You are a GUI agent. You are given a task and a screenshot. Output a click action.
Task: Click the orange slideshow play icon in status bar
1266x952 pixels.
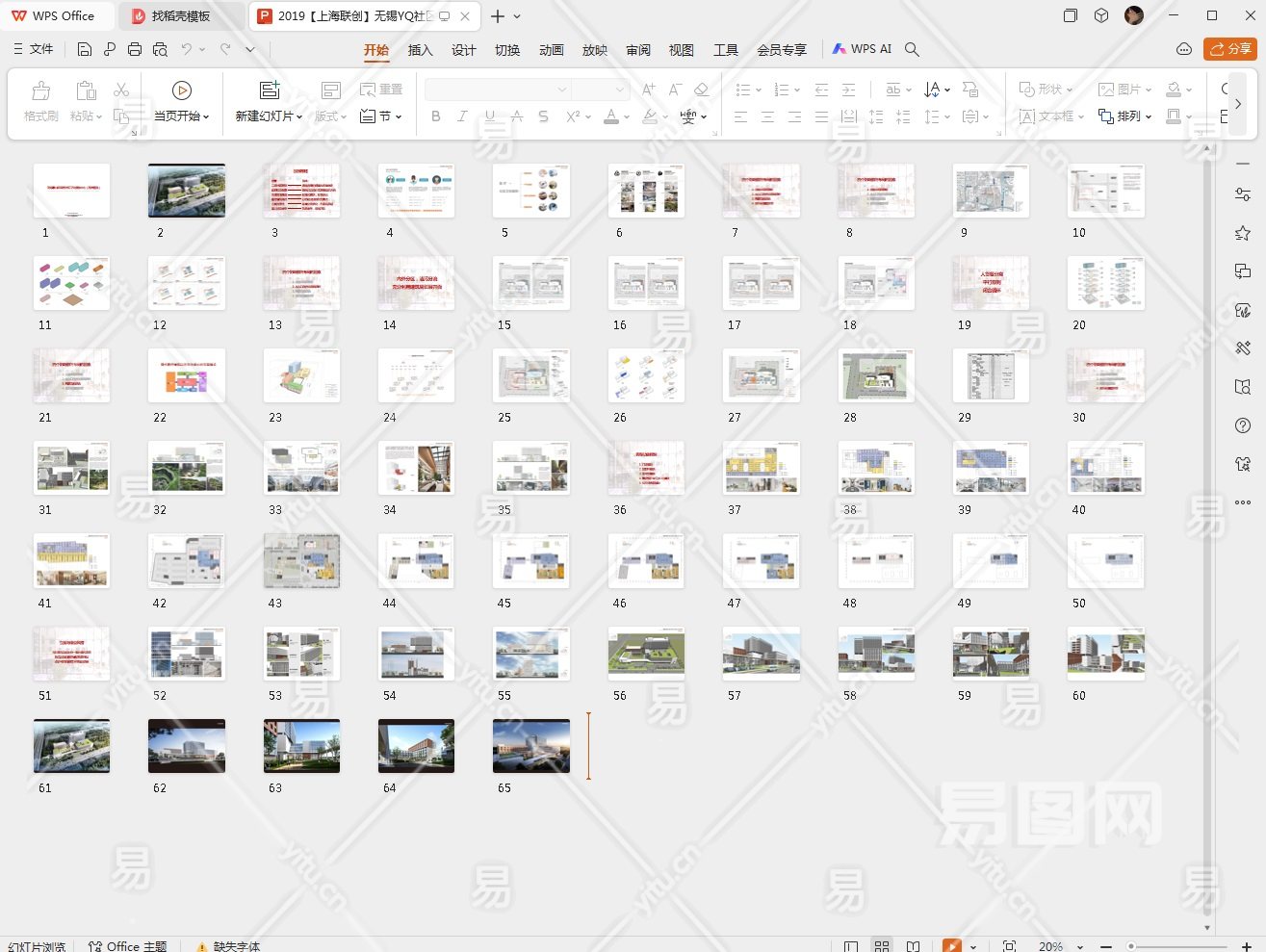[951, 946]
